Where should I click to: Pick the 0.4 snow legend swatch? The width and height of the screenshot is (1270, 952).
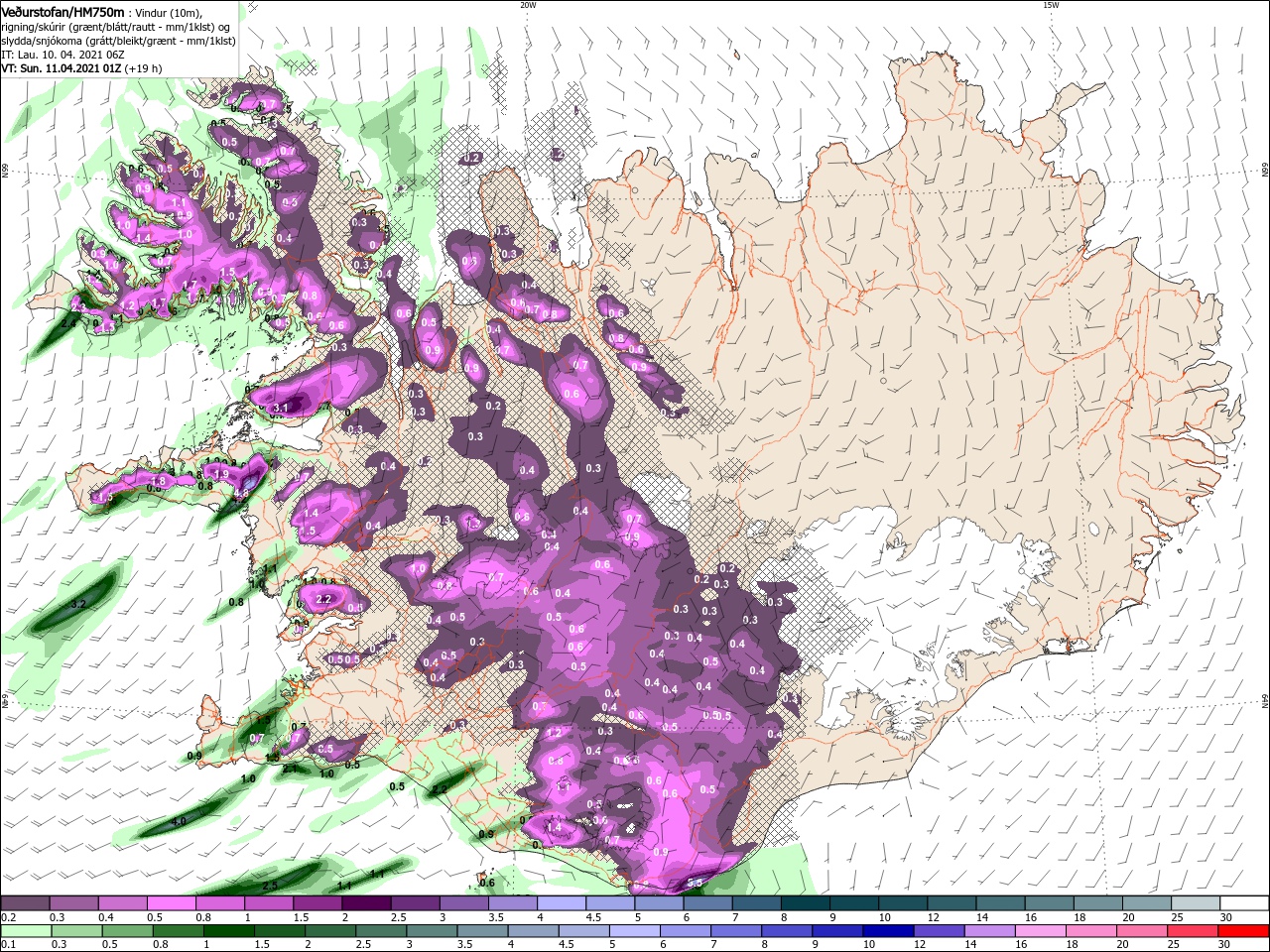[122, 903]
